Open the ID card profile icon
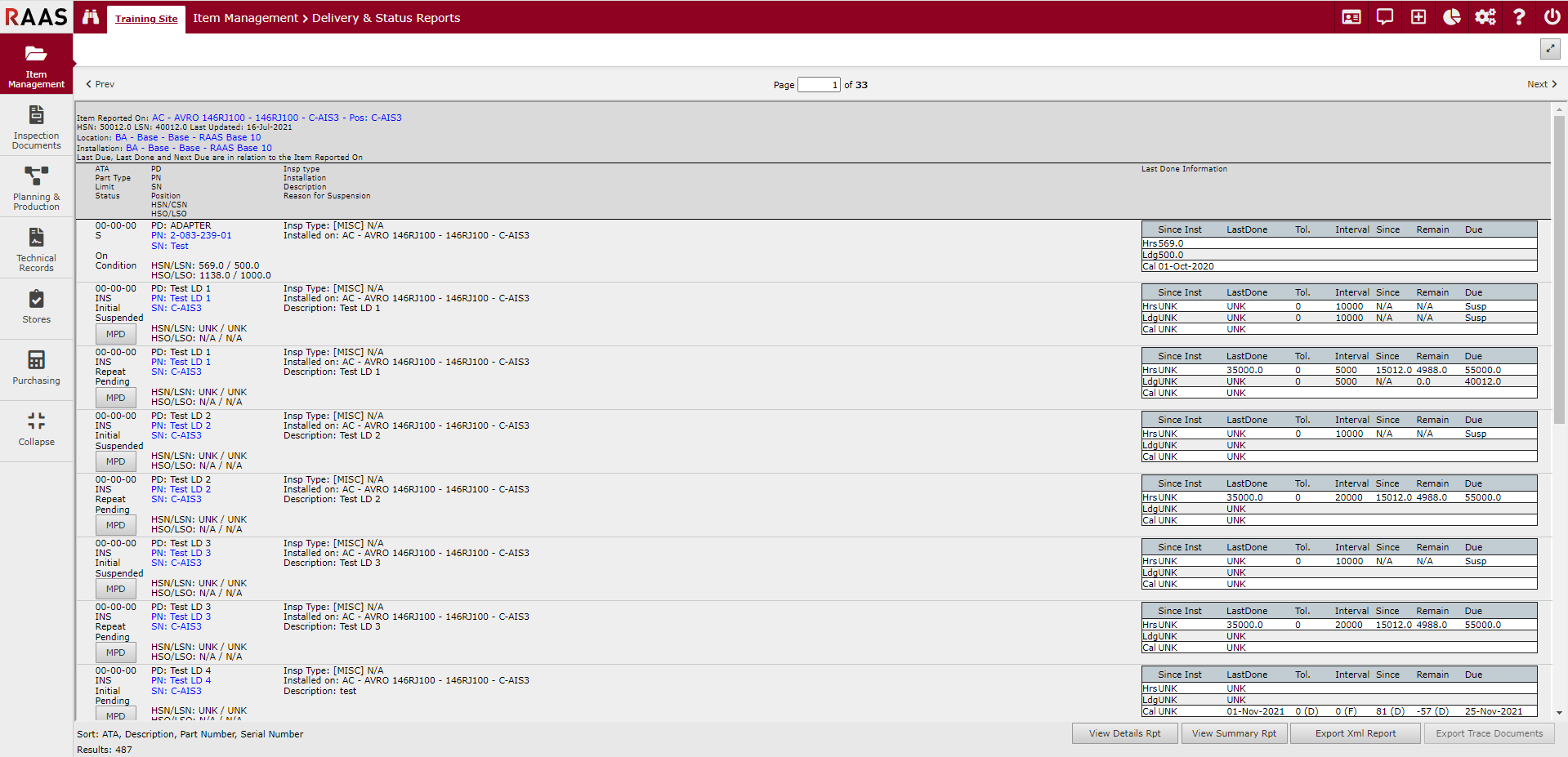This screenshot has height=757, width=1568. (x=1351, y=17)
